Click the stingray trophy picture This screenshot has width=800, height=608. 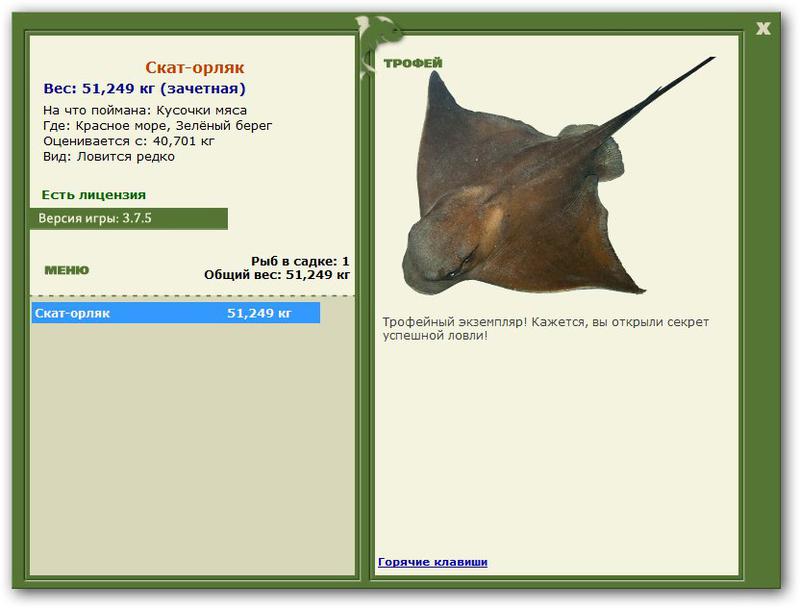tap(559, 176)
